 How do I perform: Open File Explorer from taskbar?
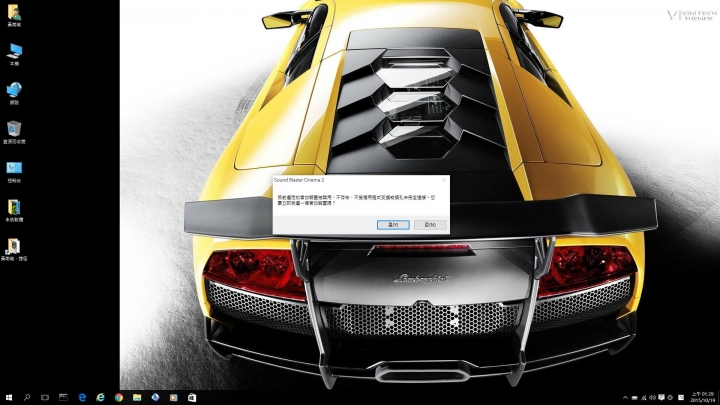[137, 397]
